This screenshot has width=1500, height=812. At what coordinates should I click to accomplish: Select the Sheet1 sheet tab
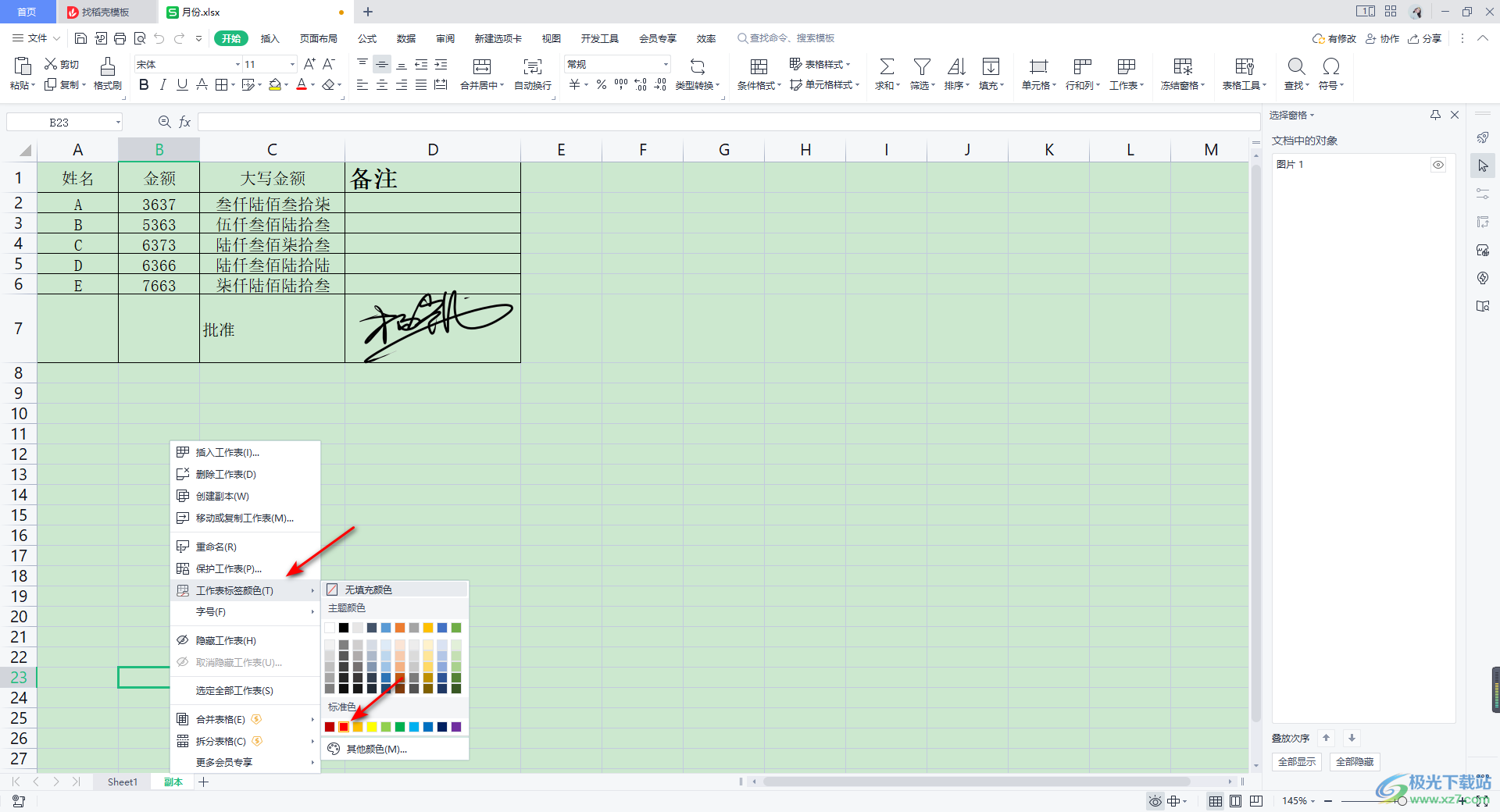tap(122, 782)
